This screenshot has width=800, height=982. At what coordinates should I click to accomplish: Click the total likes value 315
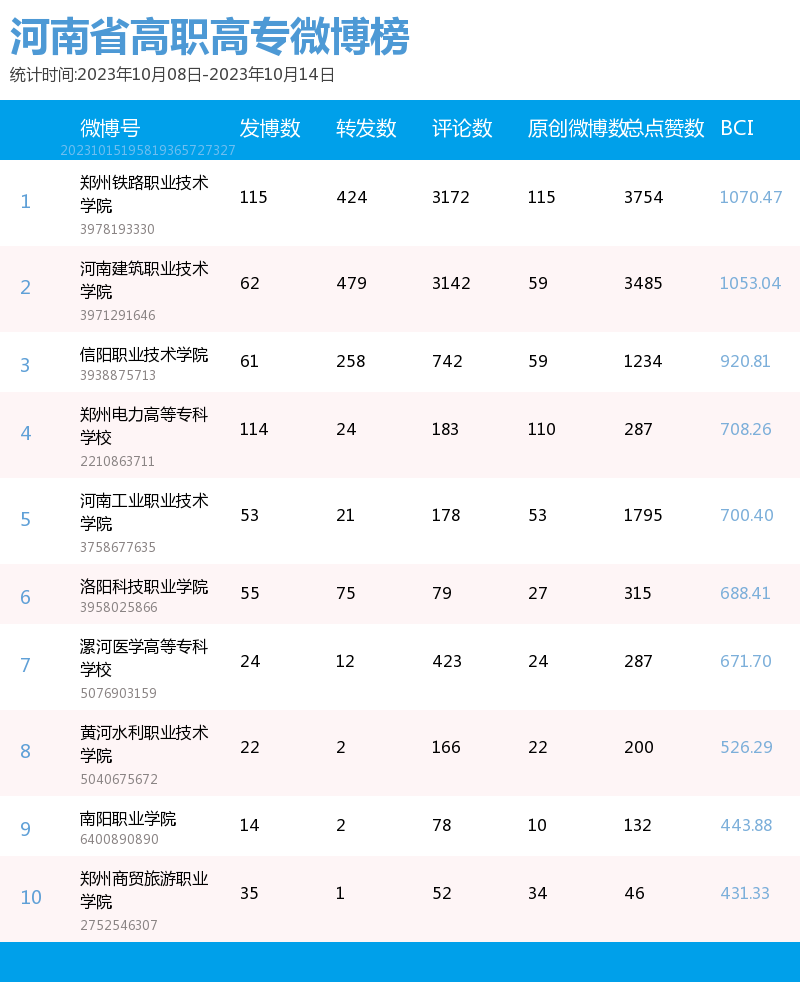pos(638,593)
